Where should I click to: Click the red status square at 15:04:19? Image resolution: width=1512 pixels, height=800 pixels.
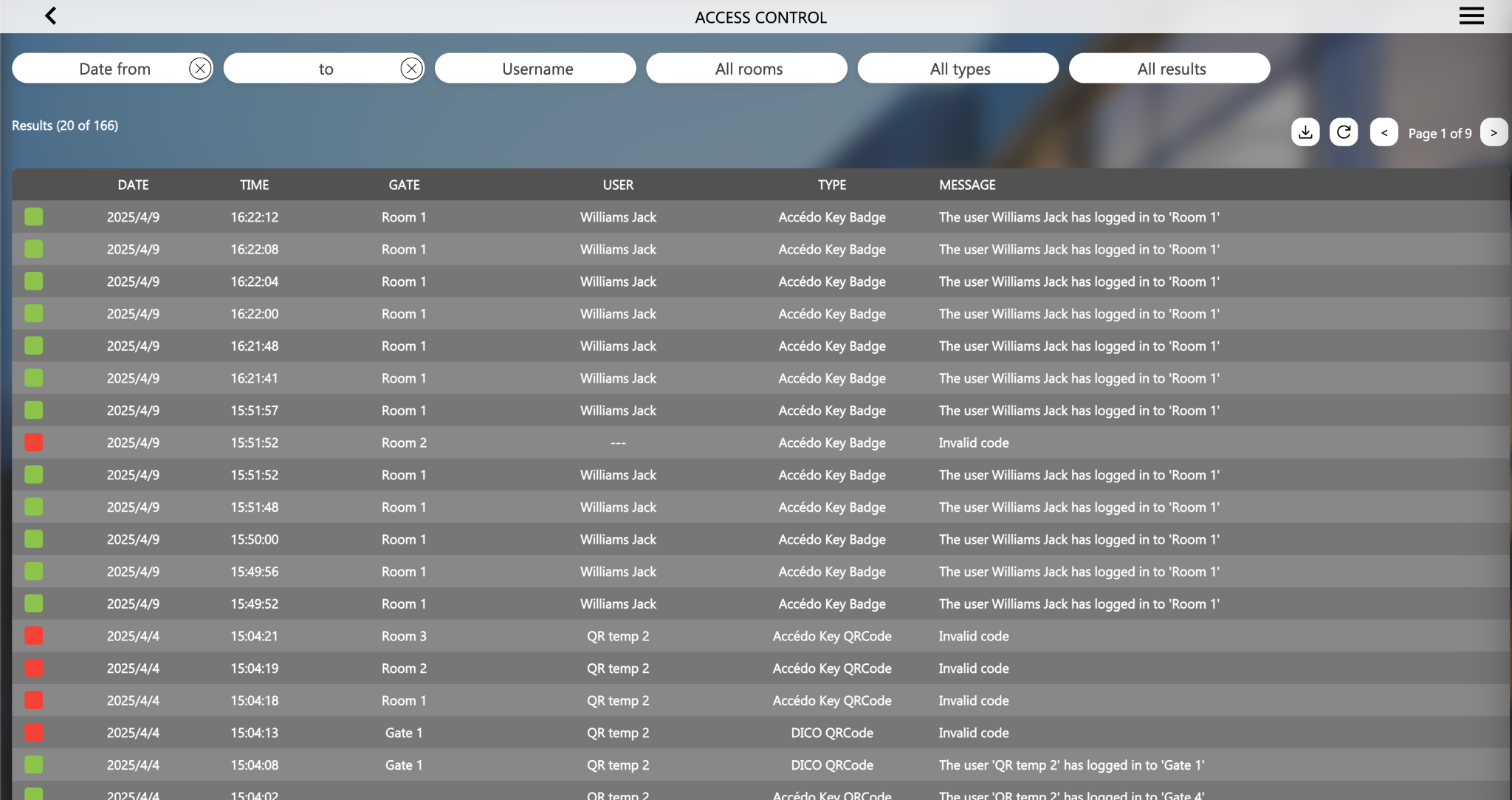pos(33,668)
